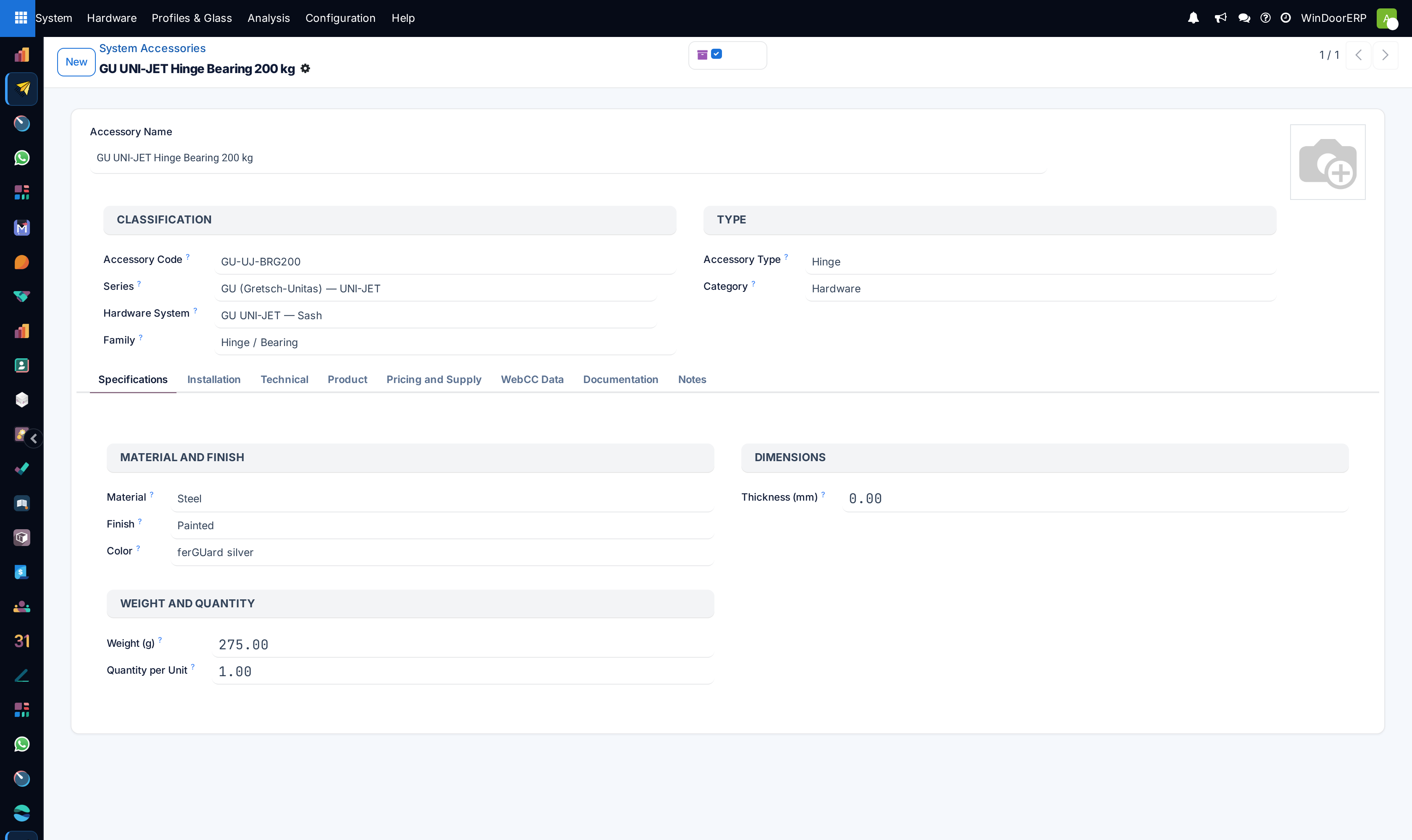Open the teal wave circle app

click(21, 814)
